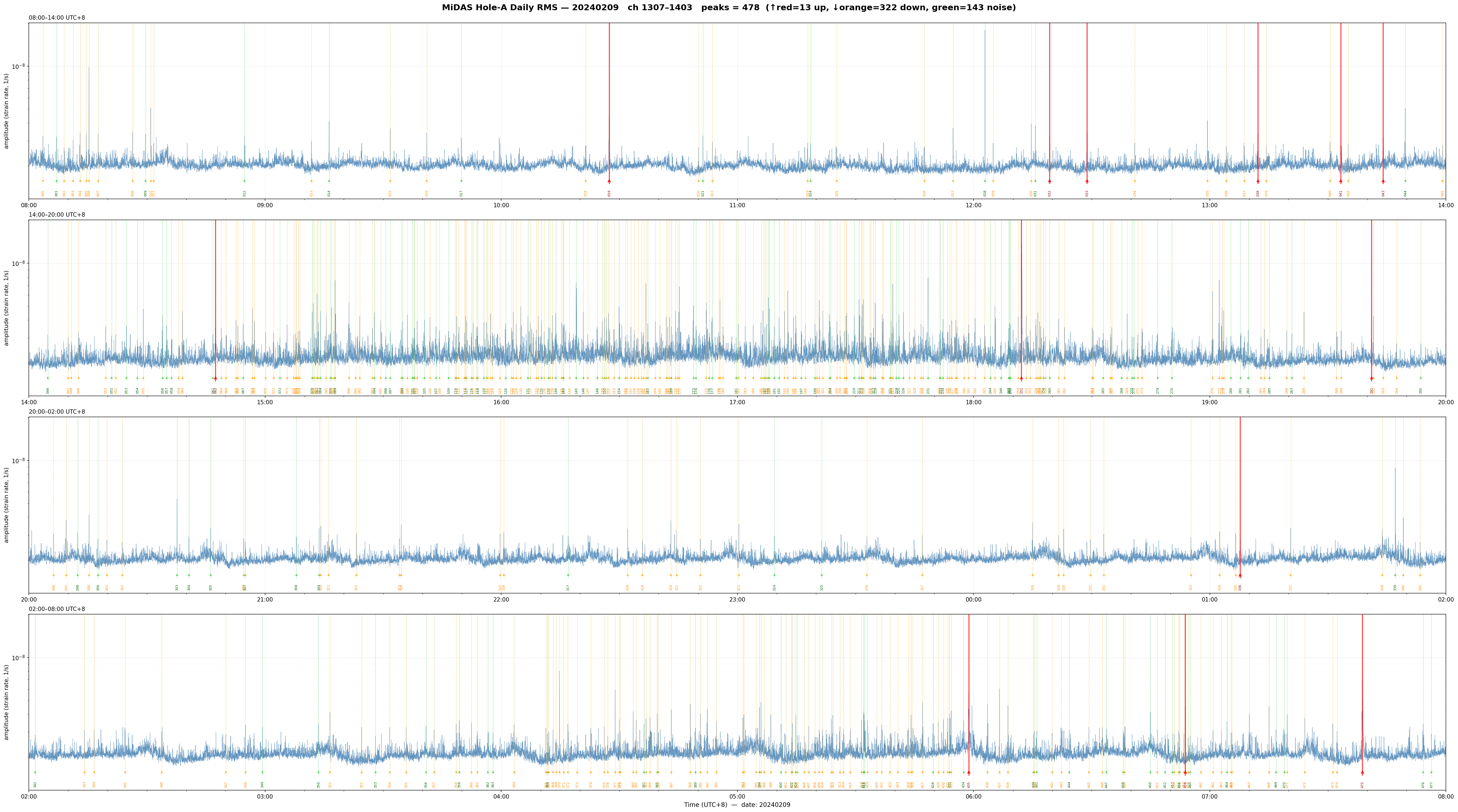Click the green triangle marker above peak 317
This screenshot has width=1458, height=812.
coord(568,575)
